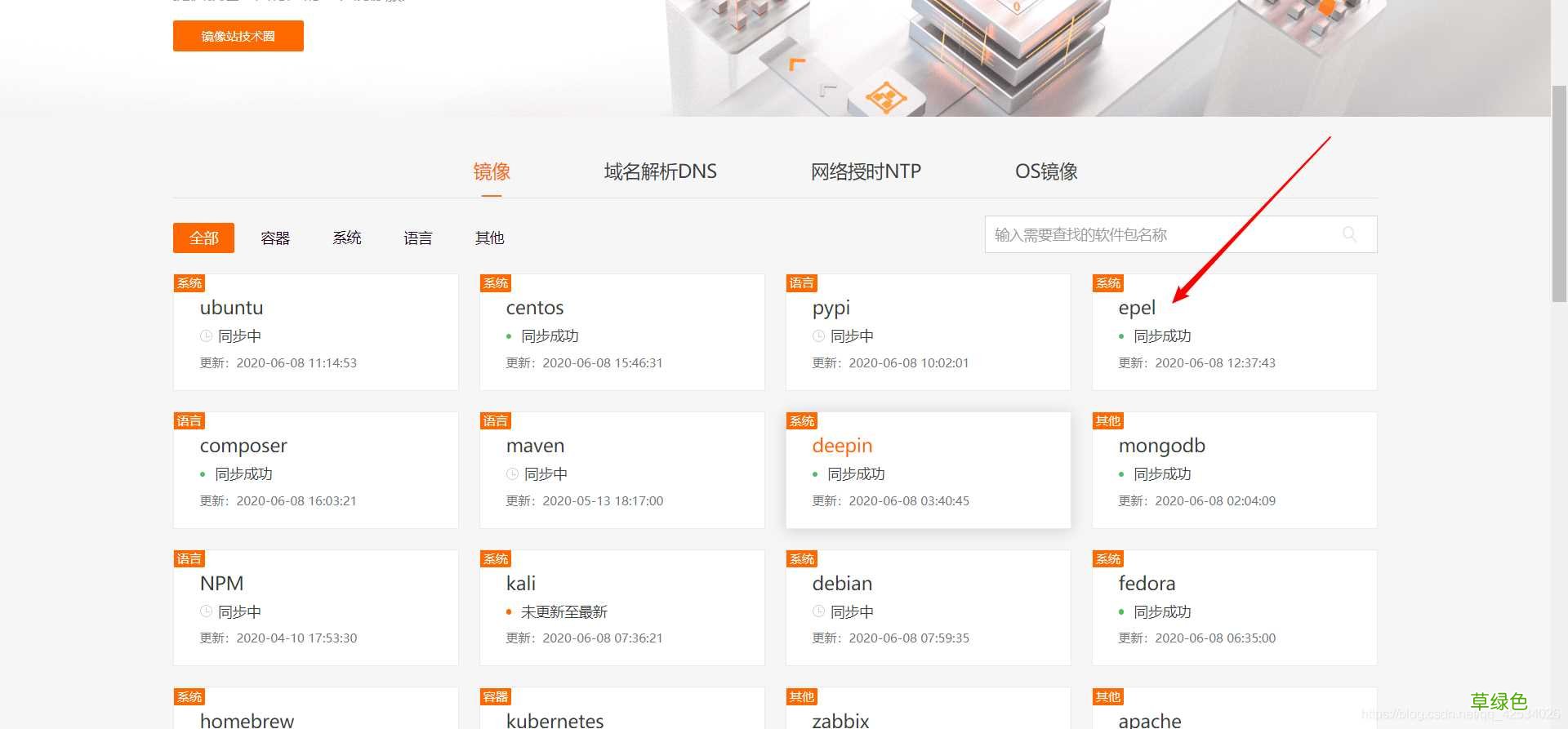Click the 镜像站技术圈 button
1568x729 pixels.
(238, 36)
